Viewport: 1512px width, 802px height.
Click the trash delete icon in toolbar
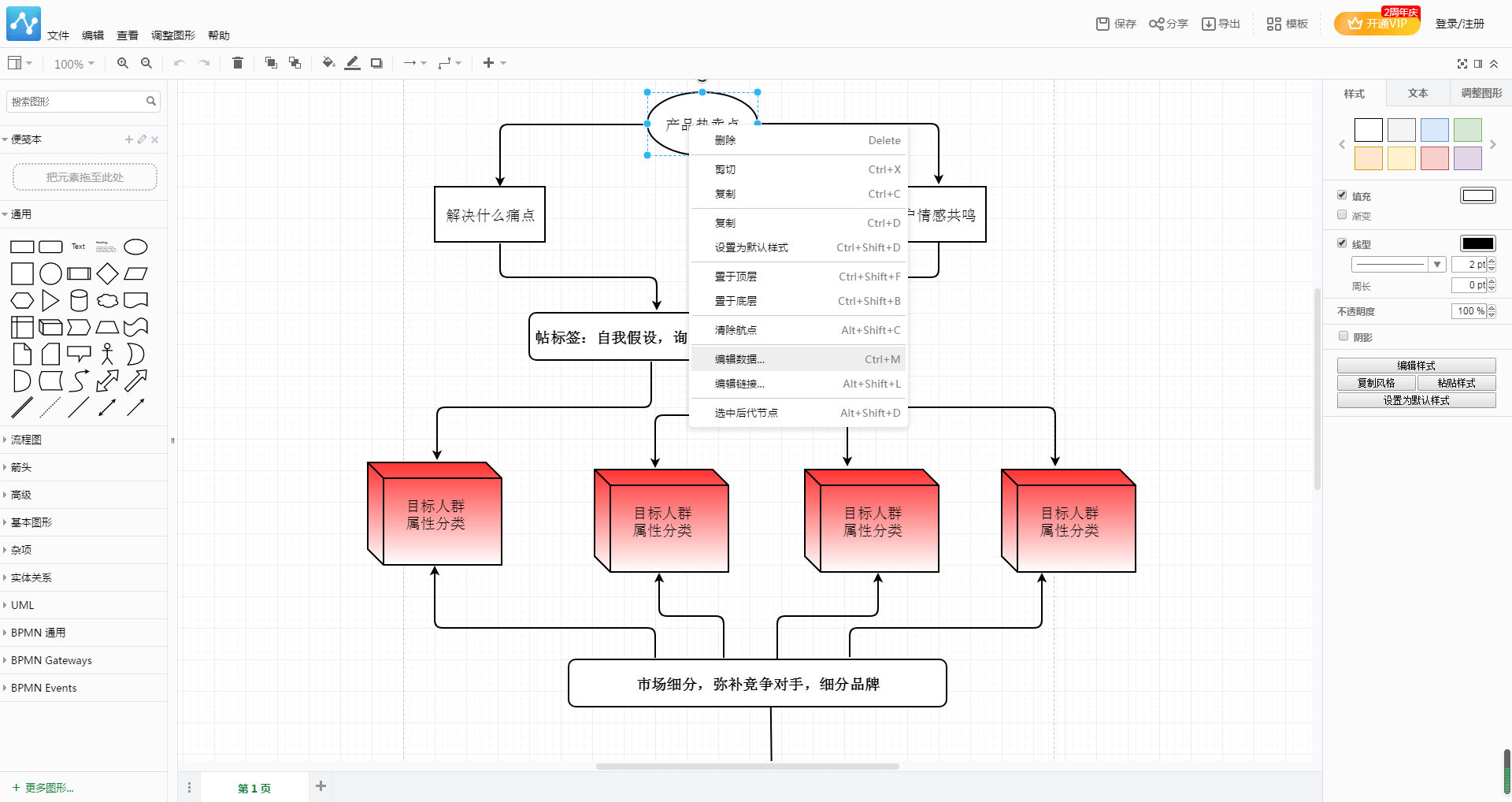coord(238,63)
